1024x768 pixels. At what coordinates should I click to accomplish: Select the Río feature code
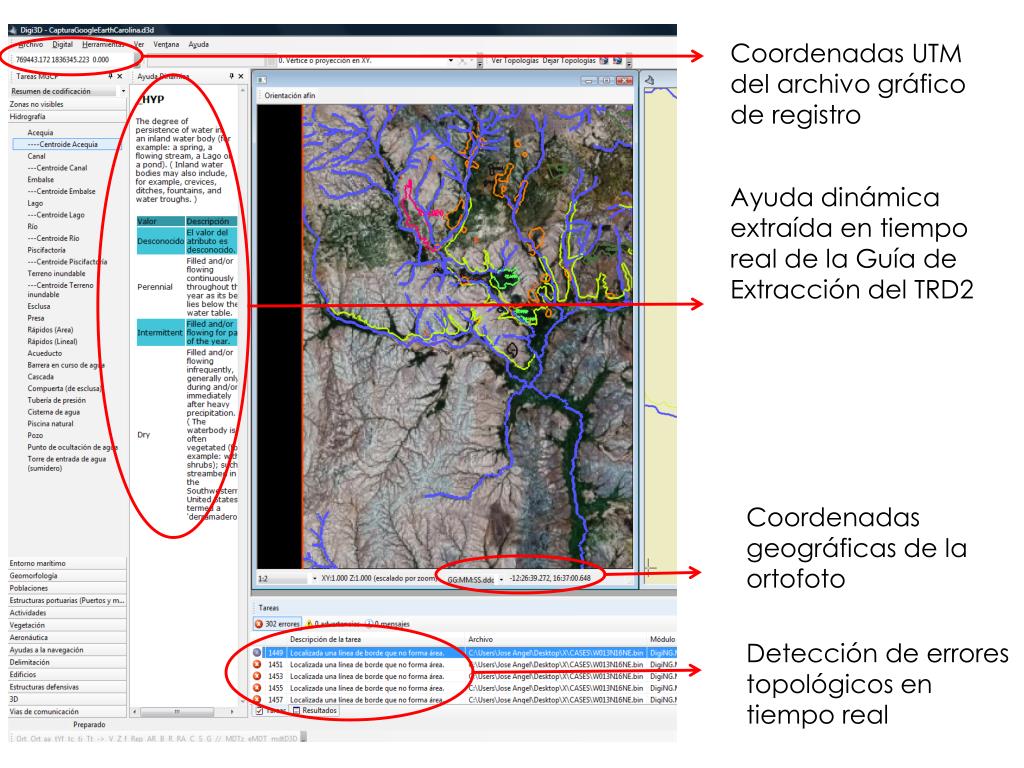[x=33, y=227]
